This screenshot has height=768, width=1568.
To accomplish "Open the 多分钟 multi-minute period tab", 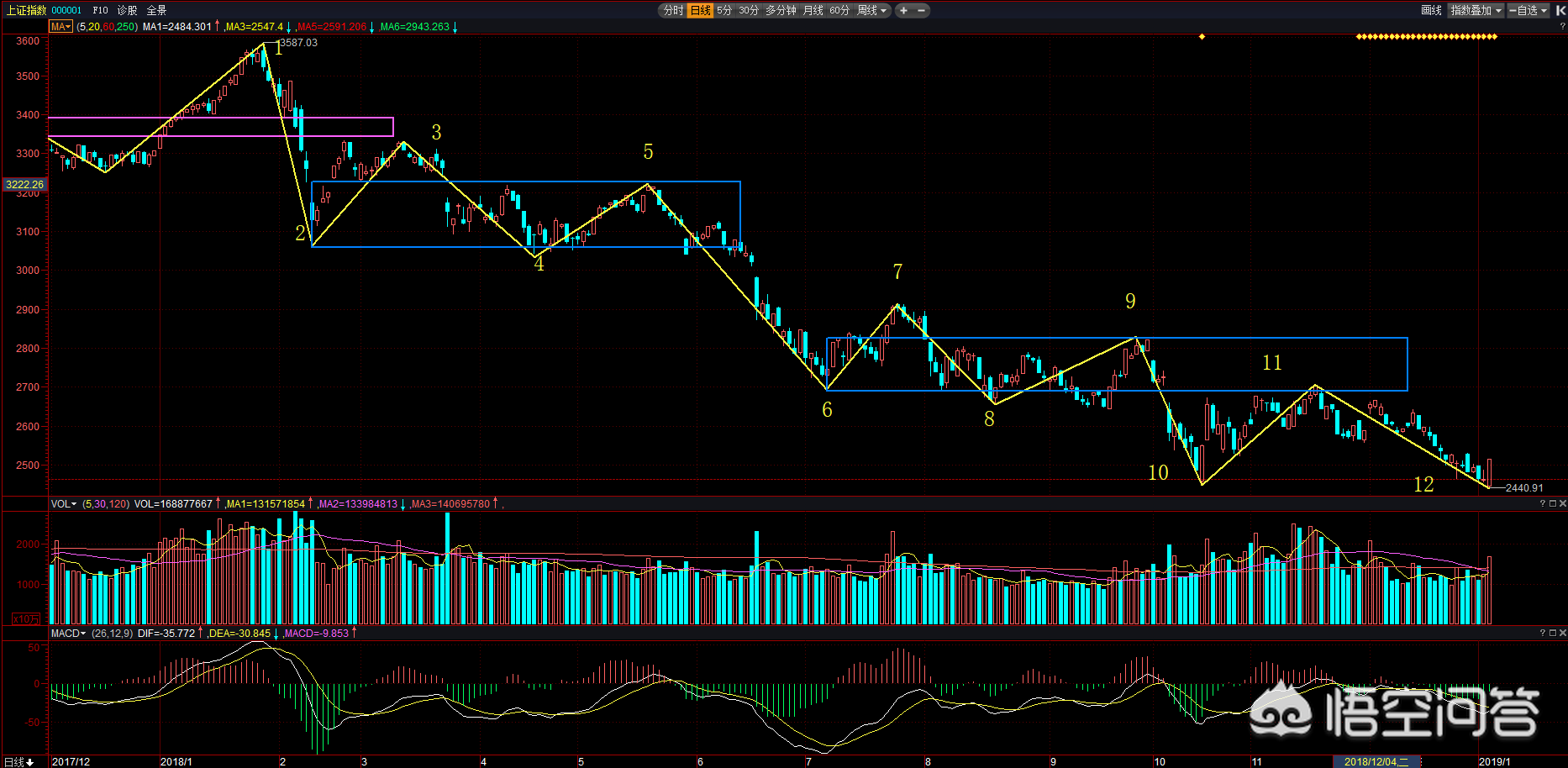I will coord(781,10).
